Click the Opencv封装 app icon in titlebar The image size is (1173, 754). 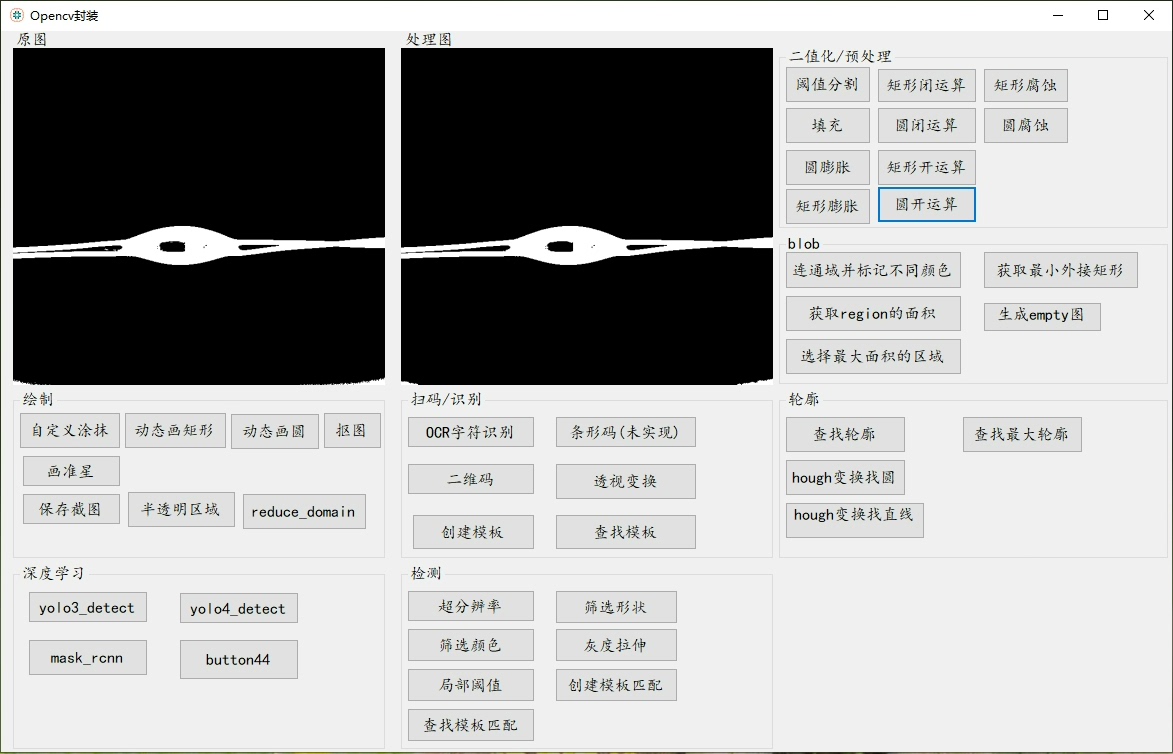click(x=14, y=15)
